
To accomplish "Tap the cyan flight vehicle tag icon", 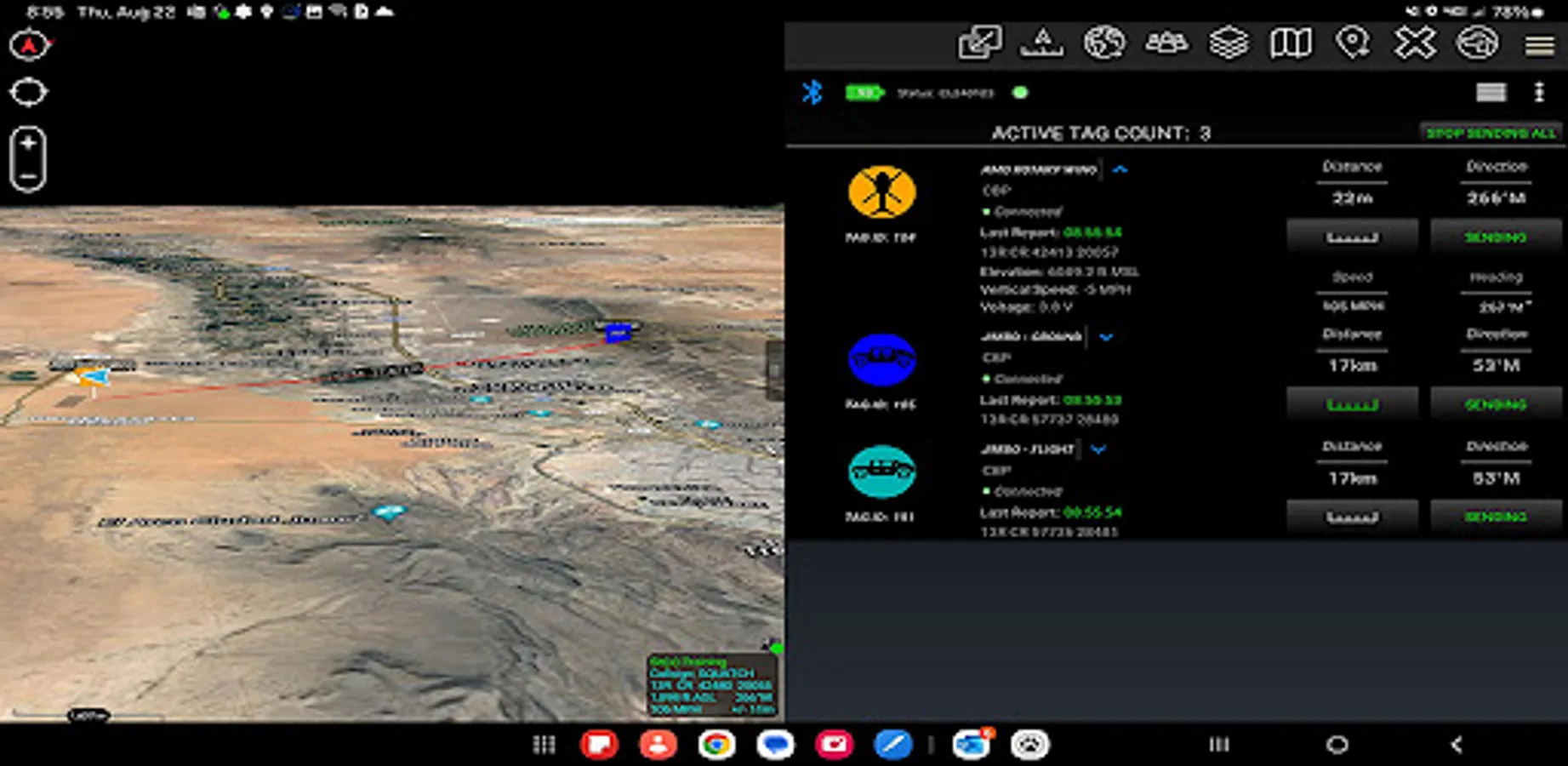I will (881, 471).
